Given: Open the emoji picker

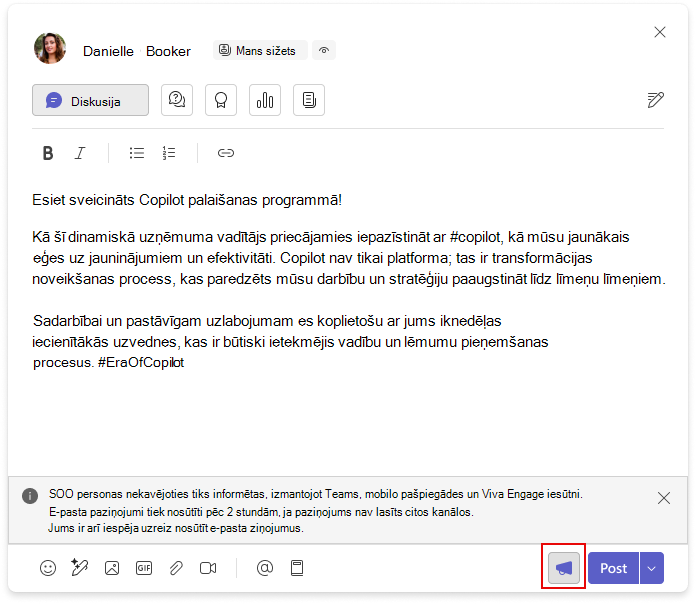Looking at the screenshot, I should click(48, 568).
